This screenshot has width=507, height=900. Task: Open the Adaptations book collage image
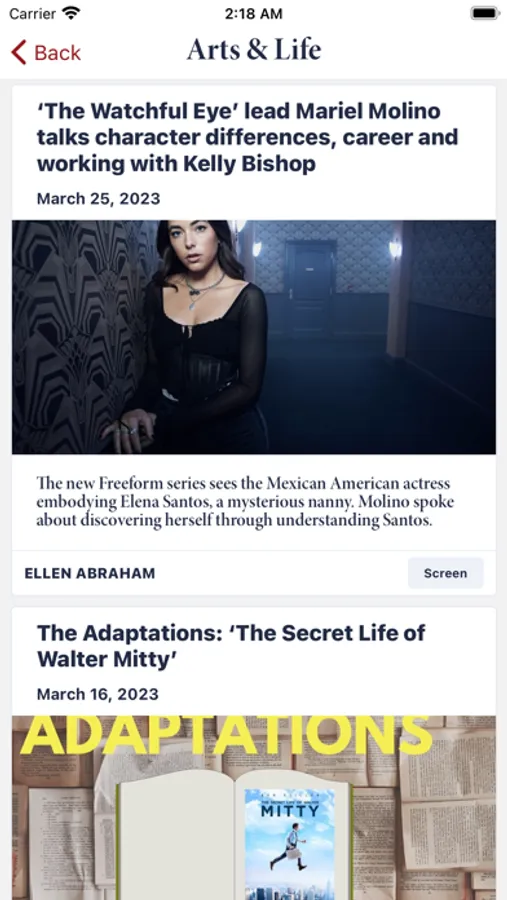254,808
